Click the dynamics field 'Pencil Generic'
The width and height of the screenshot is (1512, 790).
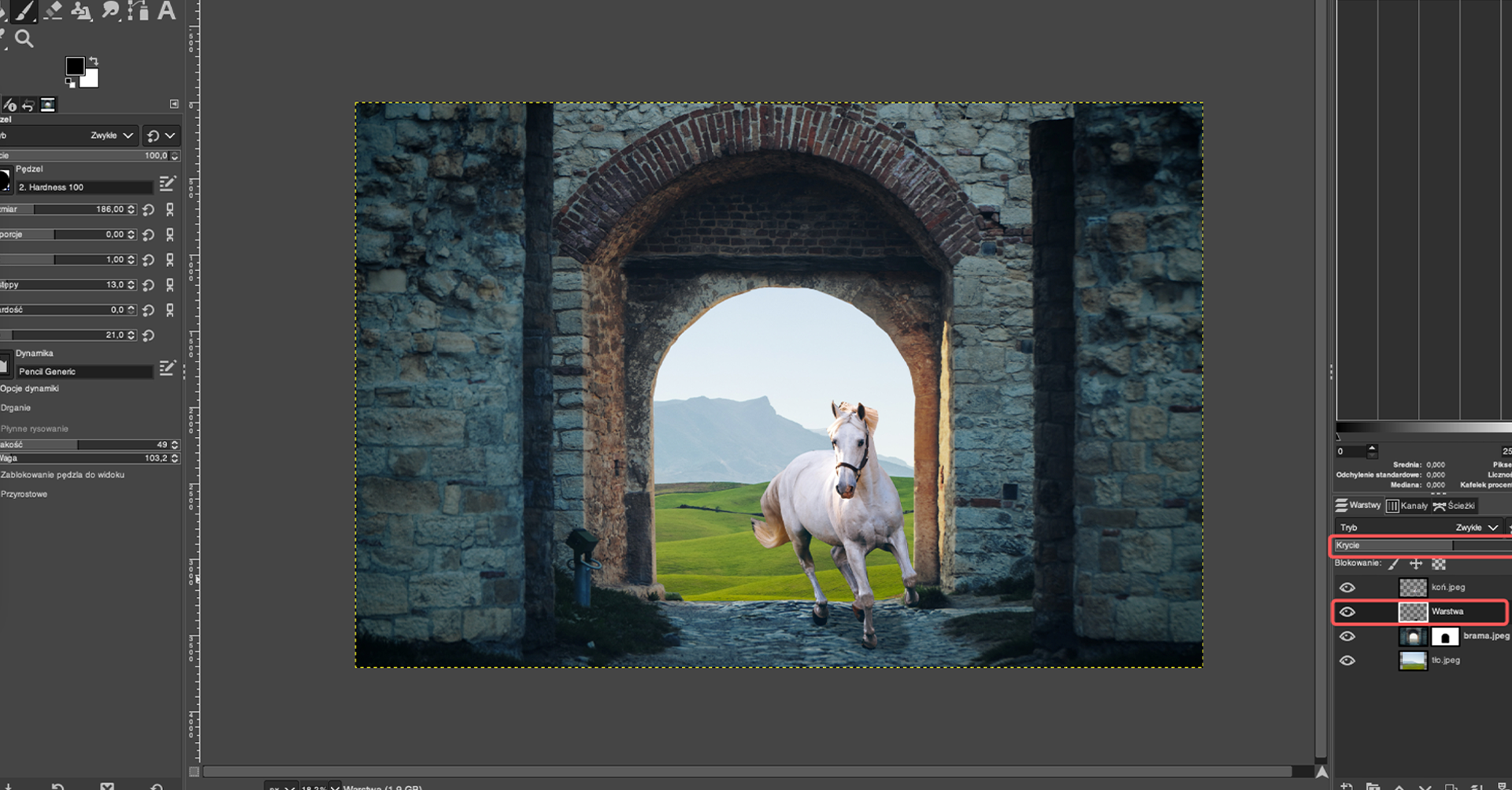[84, 372]
